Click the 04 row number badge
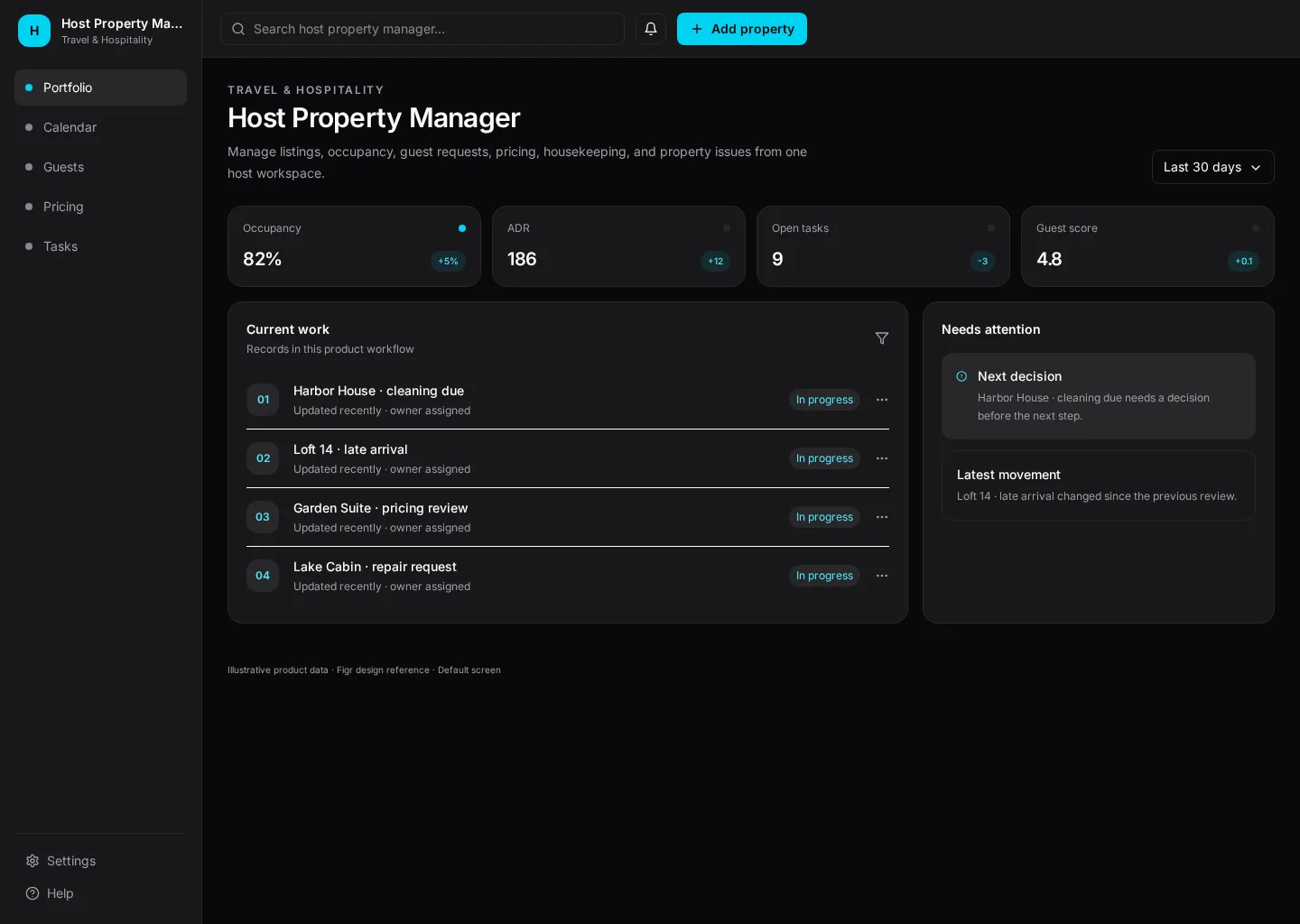1300x924 pixels. coord(263,576)
